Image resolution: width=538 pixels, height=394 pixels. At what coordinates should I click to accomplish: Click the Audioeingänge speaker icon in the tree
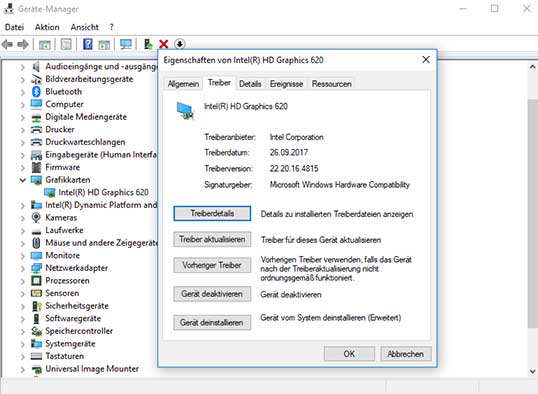click(x=36, y=67)
